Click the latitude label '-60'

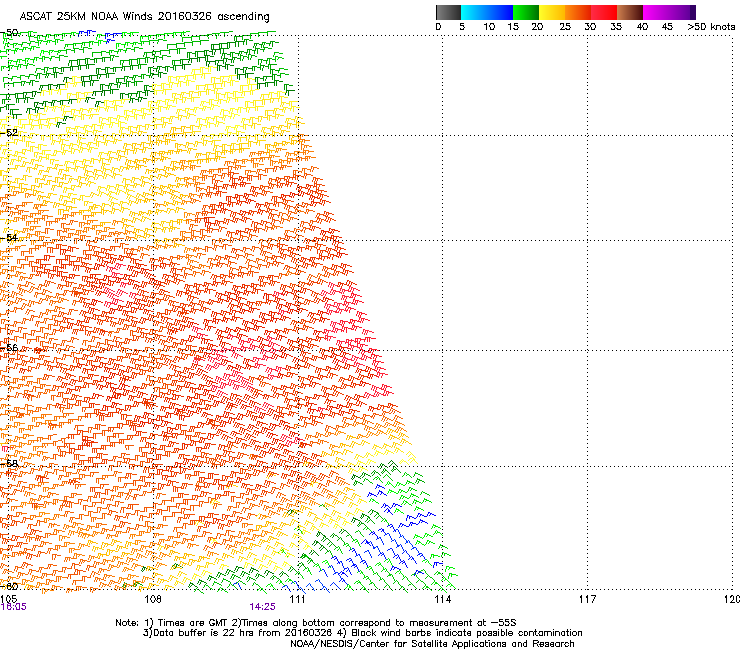(x=10, y=586)
